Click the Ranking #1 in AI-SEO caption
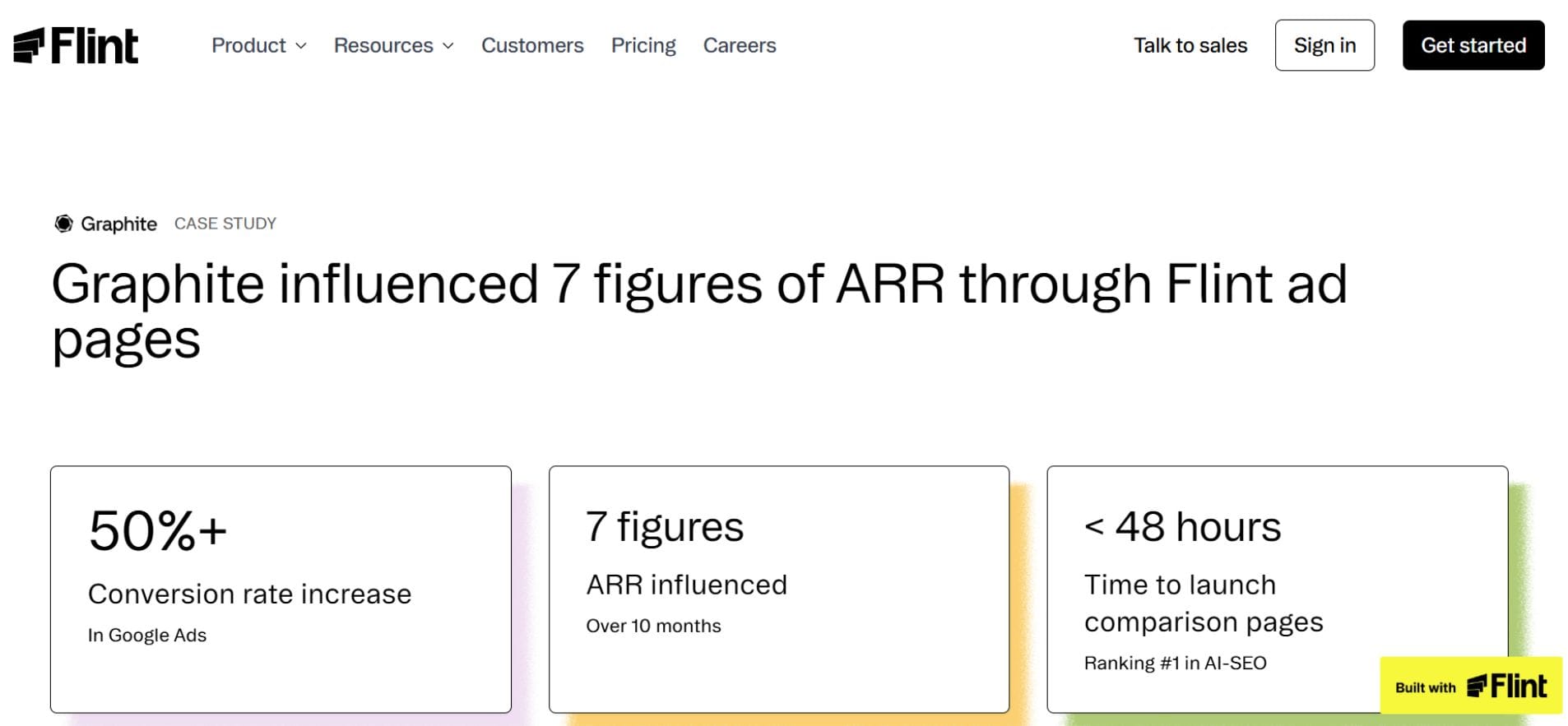Screen dimensions: 1568x726 tap(1175, 663)
